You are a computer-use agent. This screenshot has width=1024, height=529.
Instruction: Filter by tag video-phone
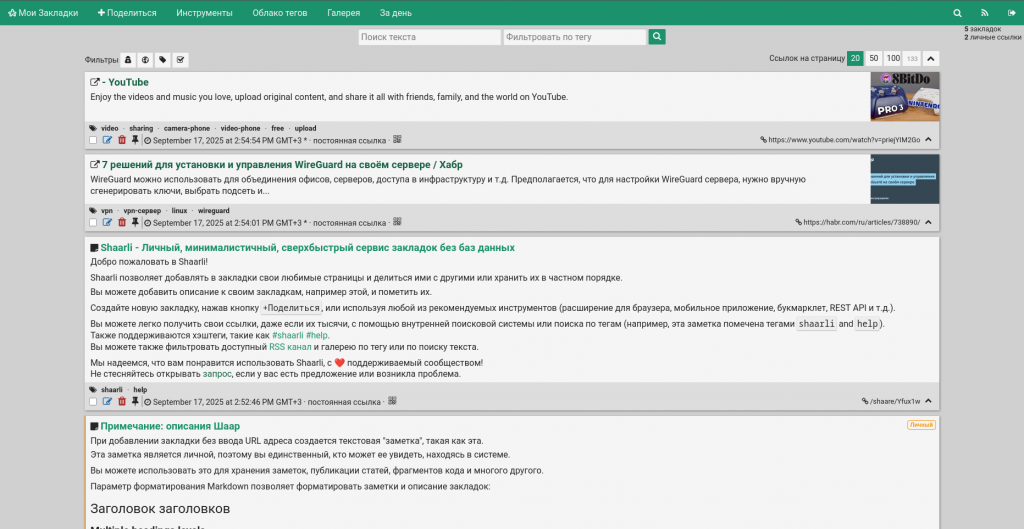point(240,129)
